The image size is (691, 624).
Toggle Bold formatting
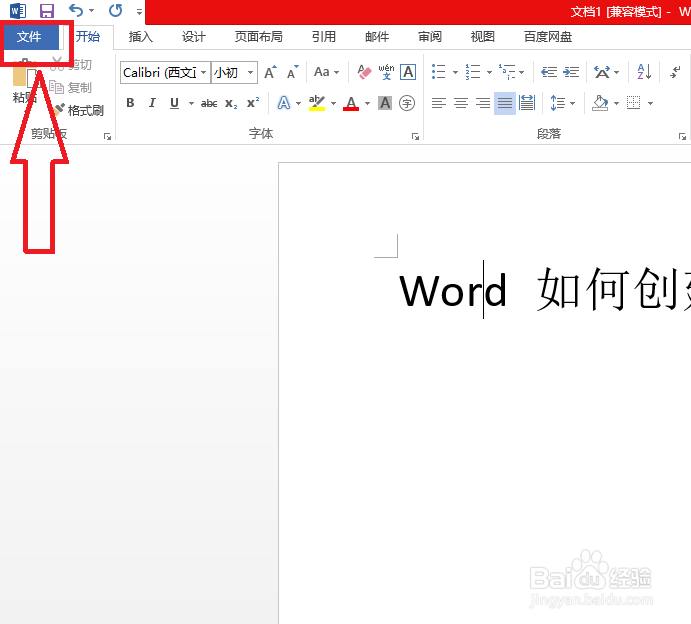click(130, 103)
